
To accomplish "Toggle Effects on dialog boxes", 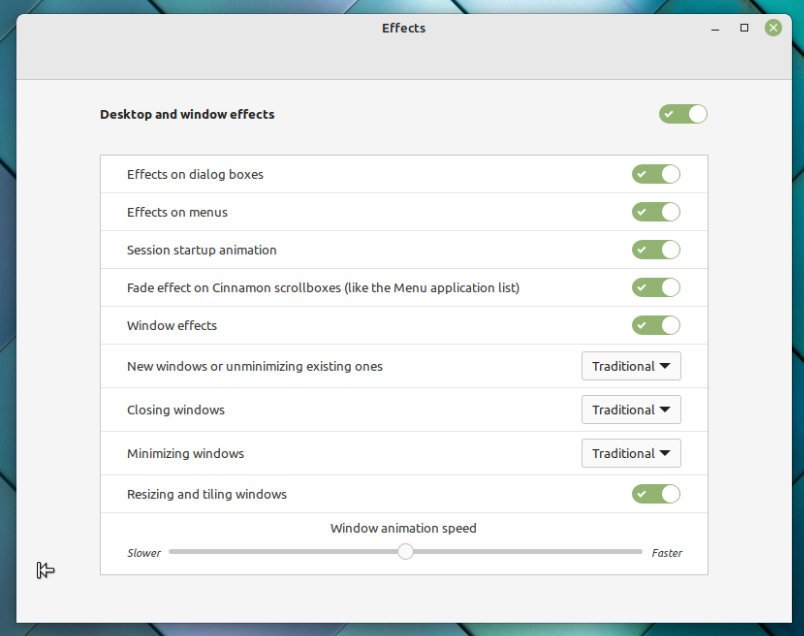I will pos(656,174).
